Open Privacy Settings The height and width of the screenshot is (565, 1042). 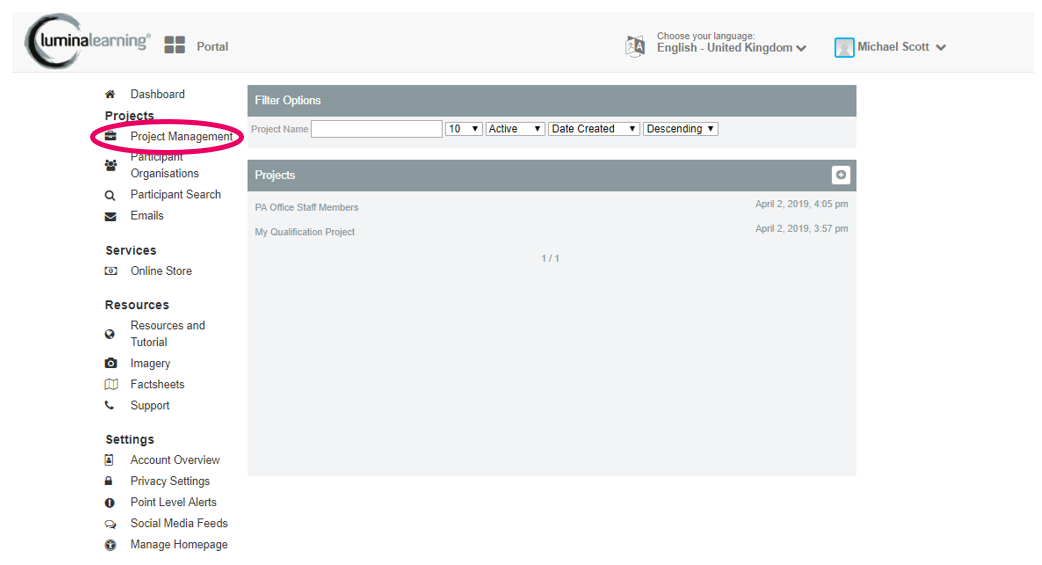(170, 481)
